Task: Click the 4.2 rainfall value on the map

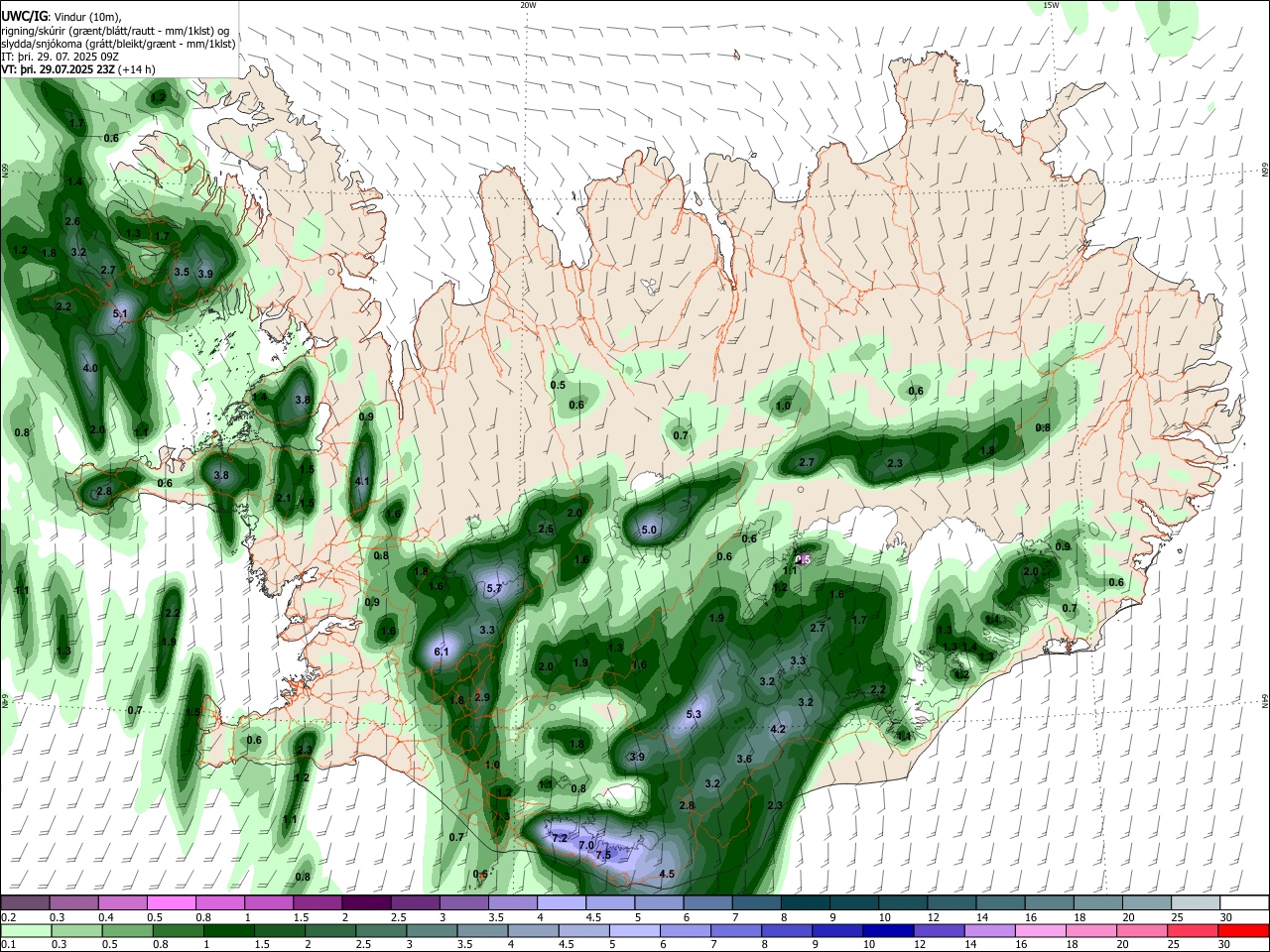Action: (778, 729)
